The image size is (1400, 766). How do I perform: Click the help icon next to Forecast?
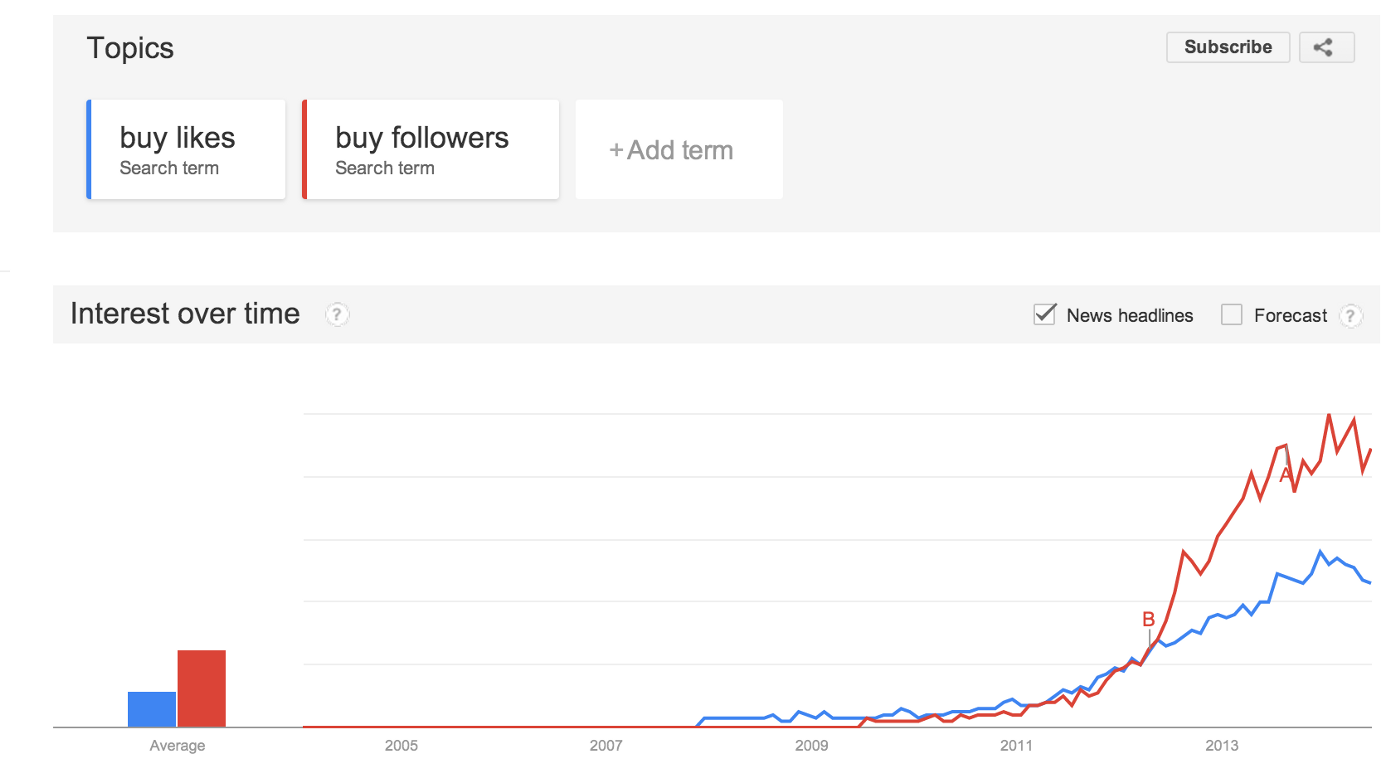pos(1350,315)
